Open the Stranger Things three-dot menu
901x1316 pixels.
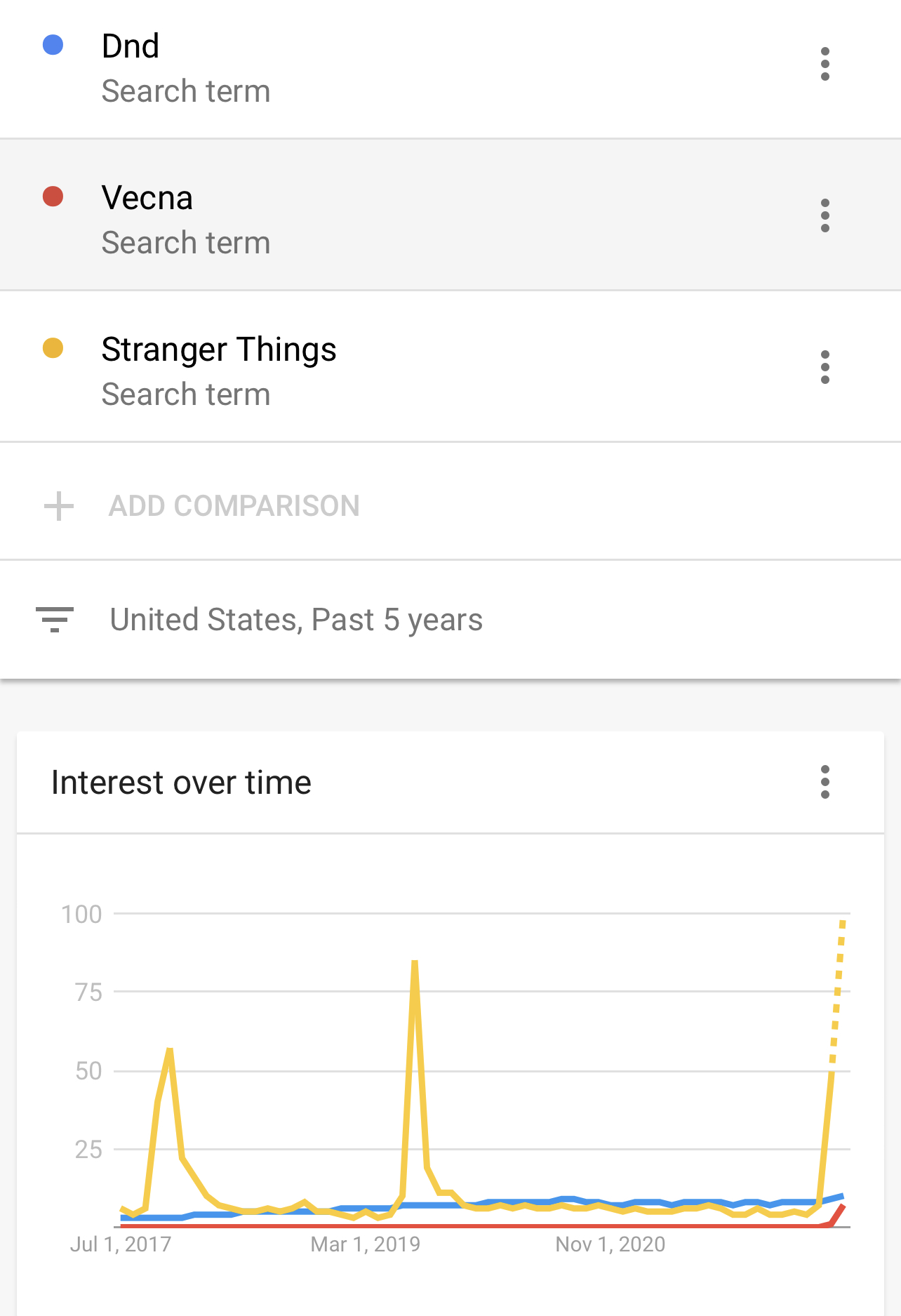(825, 367)
